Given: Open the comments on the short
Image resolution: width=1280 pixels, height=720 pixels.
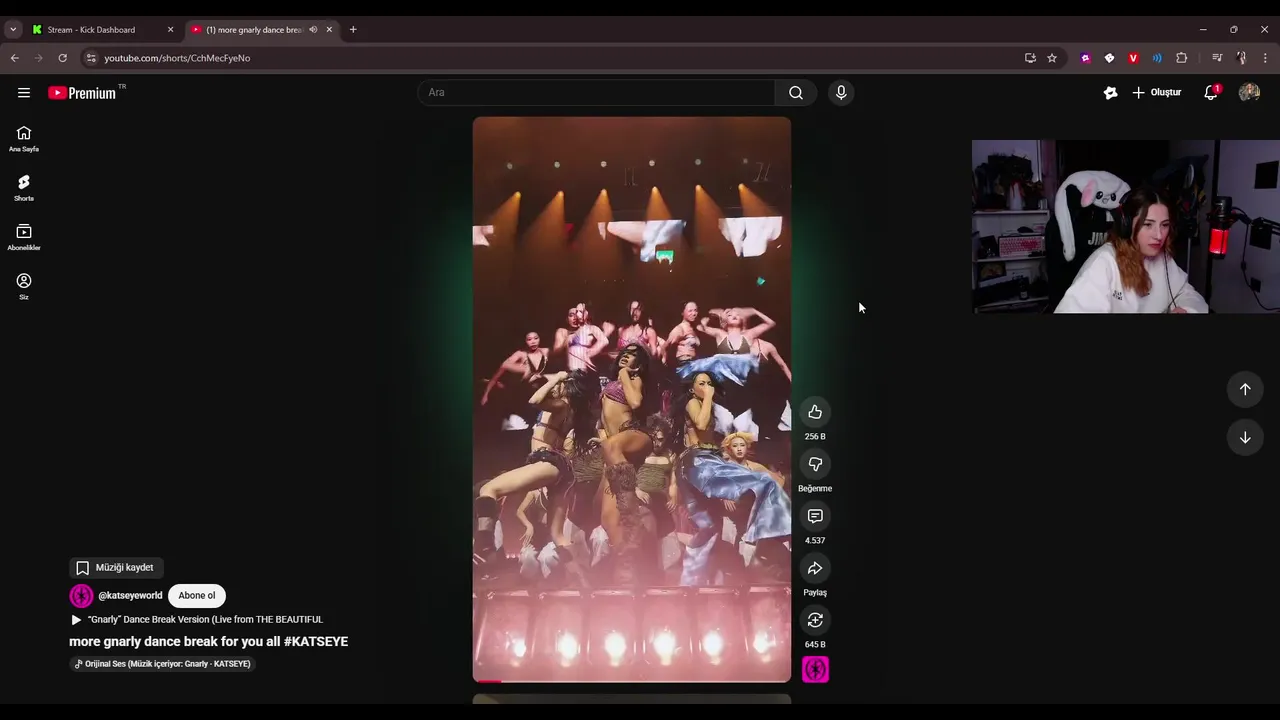Looking at the screenshot, I should pyautogui.click(x=815, y=516).
